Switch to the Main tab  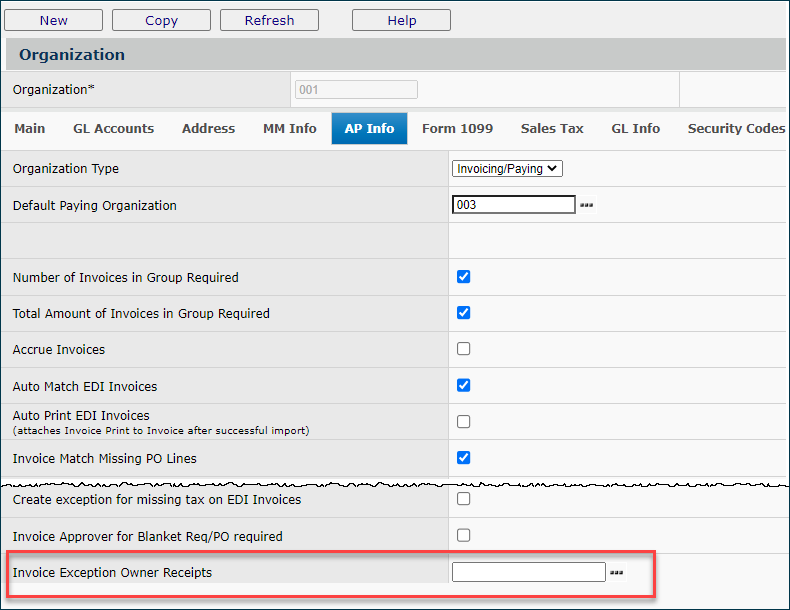coord(29,129)
